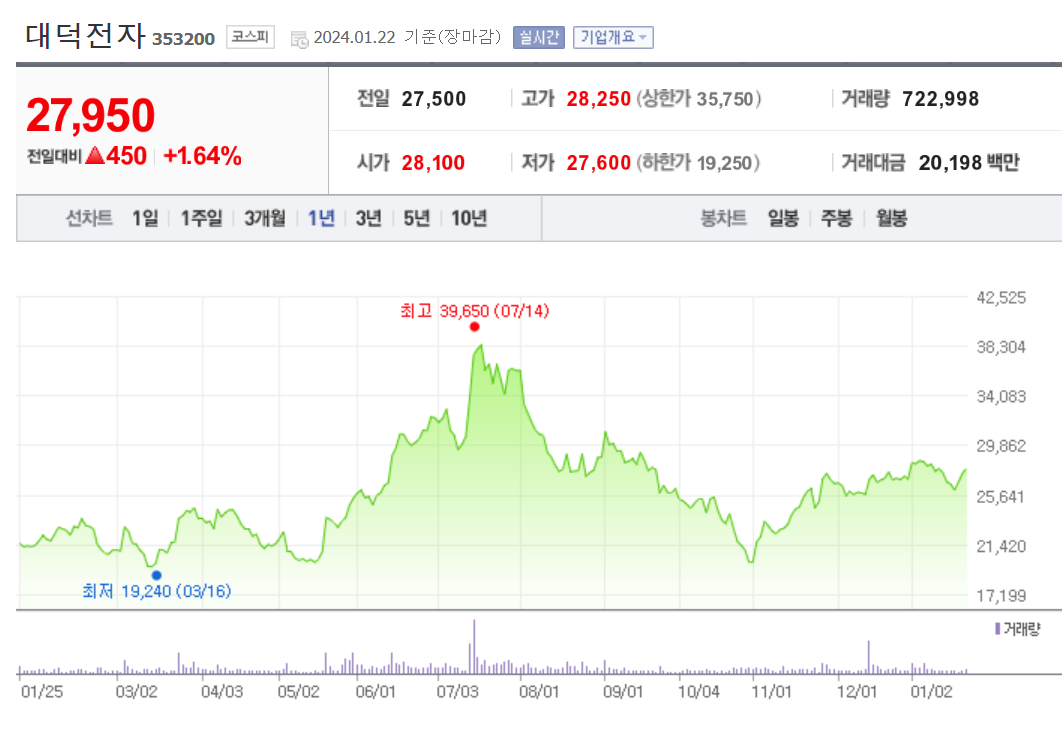The height and width of the screenshot is (732, 1062).
Task: Click the current price 27,950
Action: pyautogui.click(x=91, y=115)
